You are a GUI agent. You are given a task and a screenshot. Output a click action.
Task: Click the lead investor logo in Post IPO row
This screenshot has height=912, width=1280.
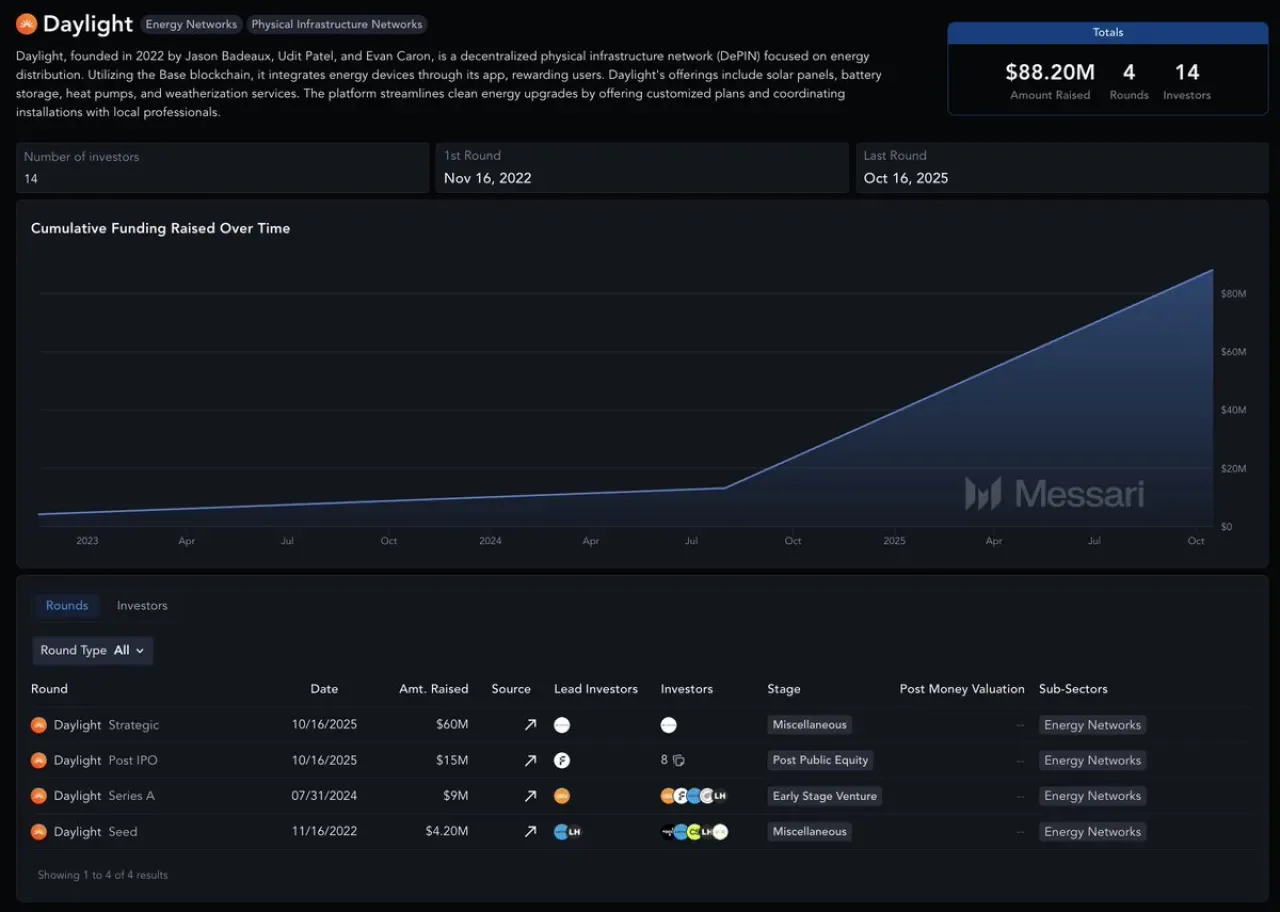pyautogui.click(x=562, y=761)
